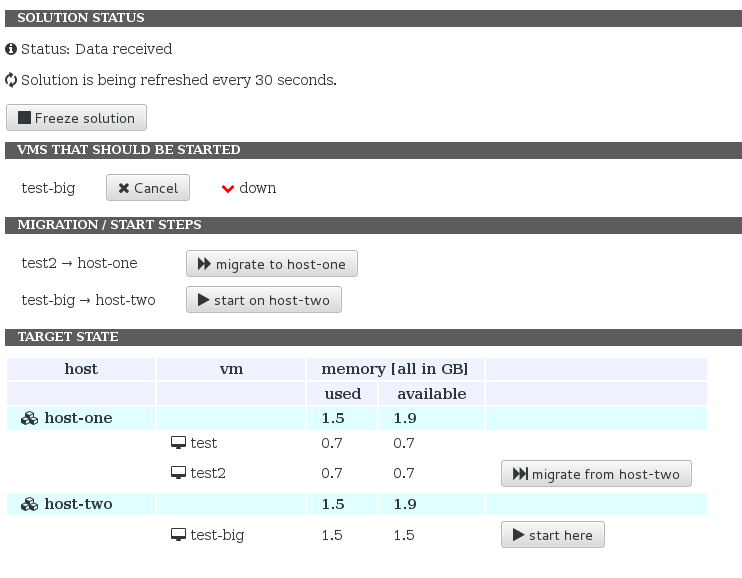Click the red down chevron icon
This screenshot has height=578, width=742.
point(228,188)
